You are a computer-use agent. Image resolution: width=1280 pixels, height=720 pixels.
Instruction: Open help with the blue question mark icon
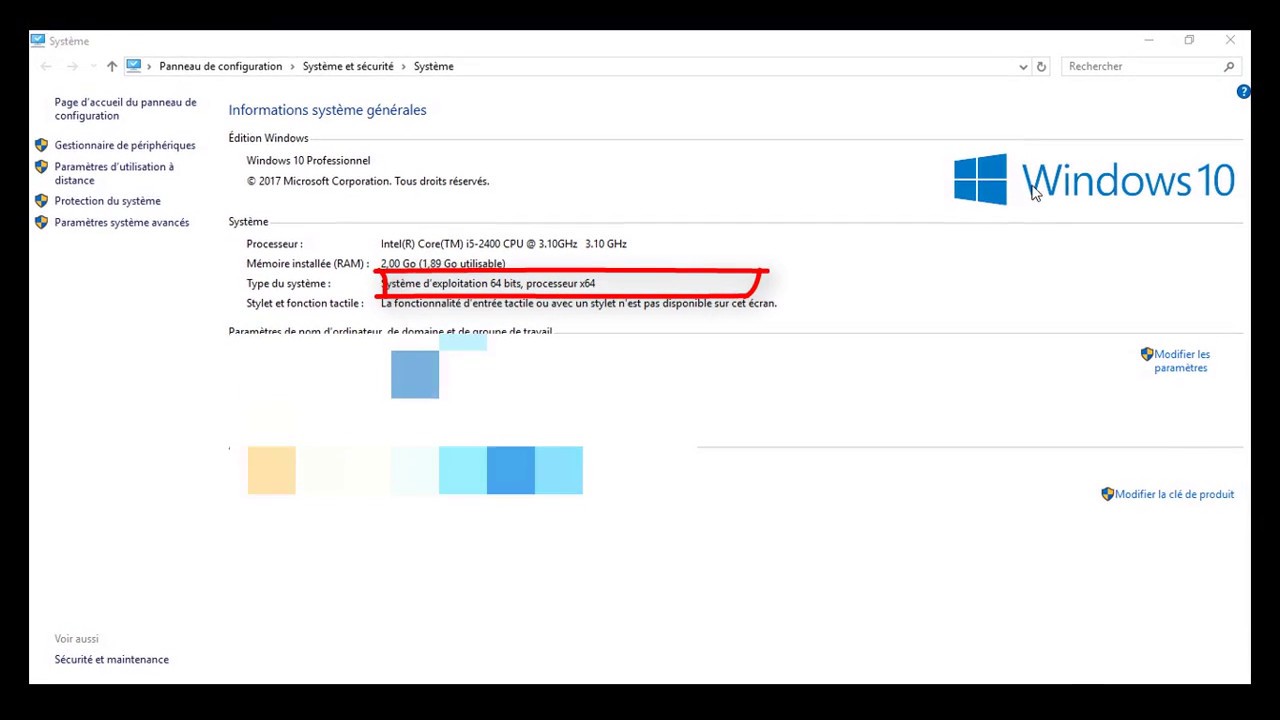click(x=1243, y=92)
